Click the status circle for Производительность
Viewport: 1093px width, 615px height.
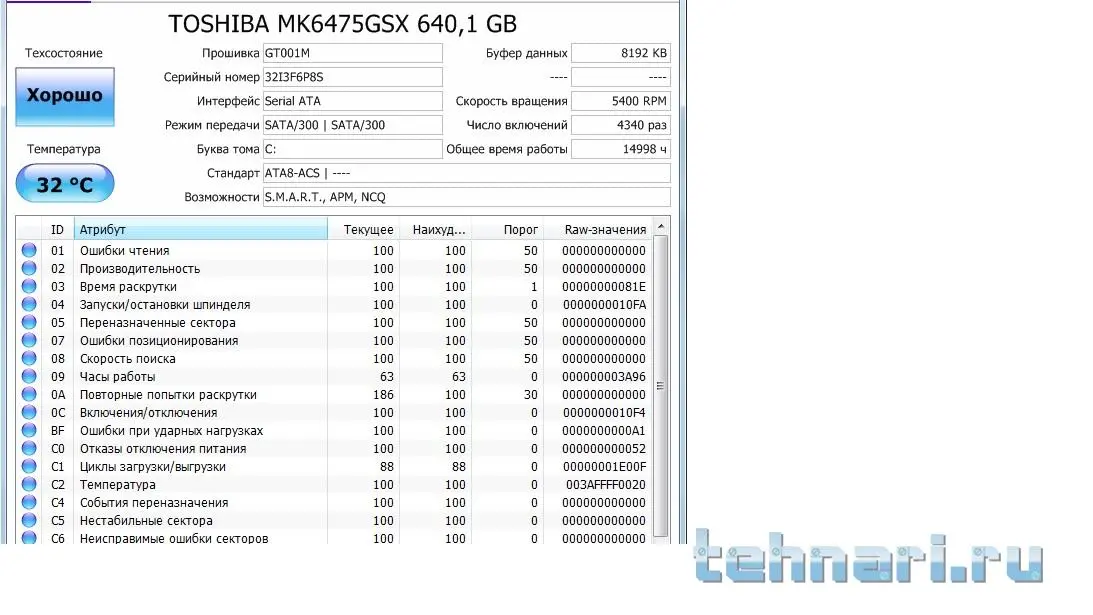point(29,268)
